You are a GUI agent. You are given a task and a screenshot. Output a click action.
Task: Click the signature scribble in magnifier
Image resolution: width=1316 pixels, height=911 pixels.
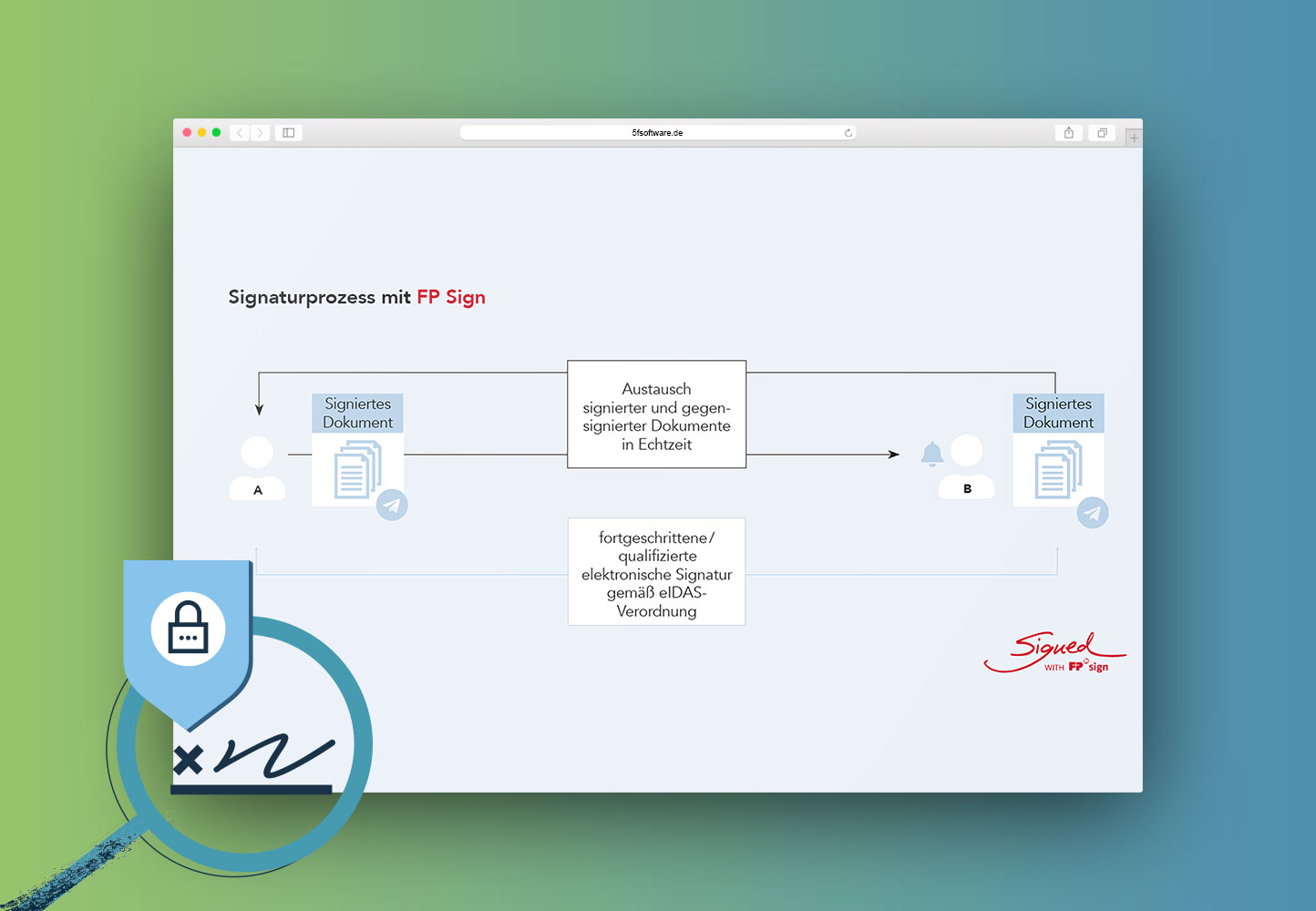tap(274, 754)
